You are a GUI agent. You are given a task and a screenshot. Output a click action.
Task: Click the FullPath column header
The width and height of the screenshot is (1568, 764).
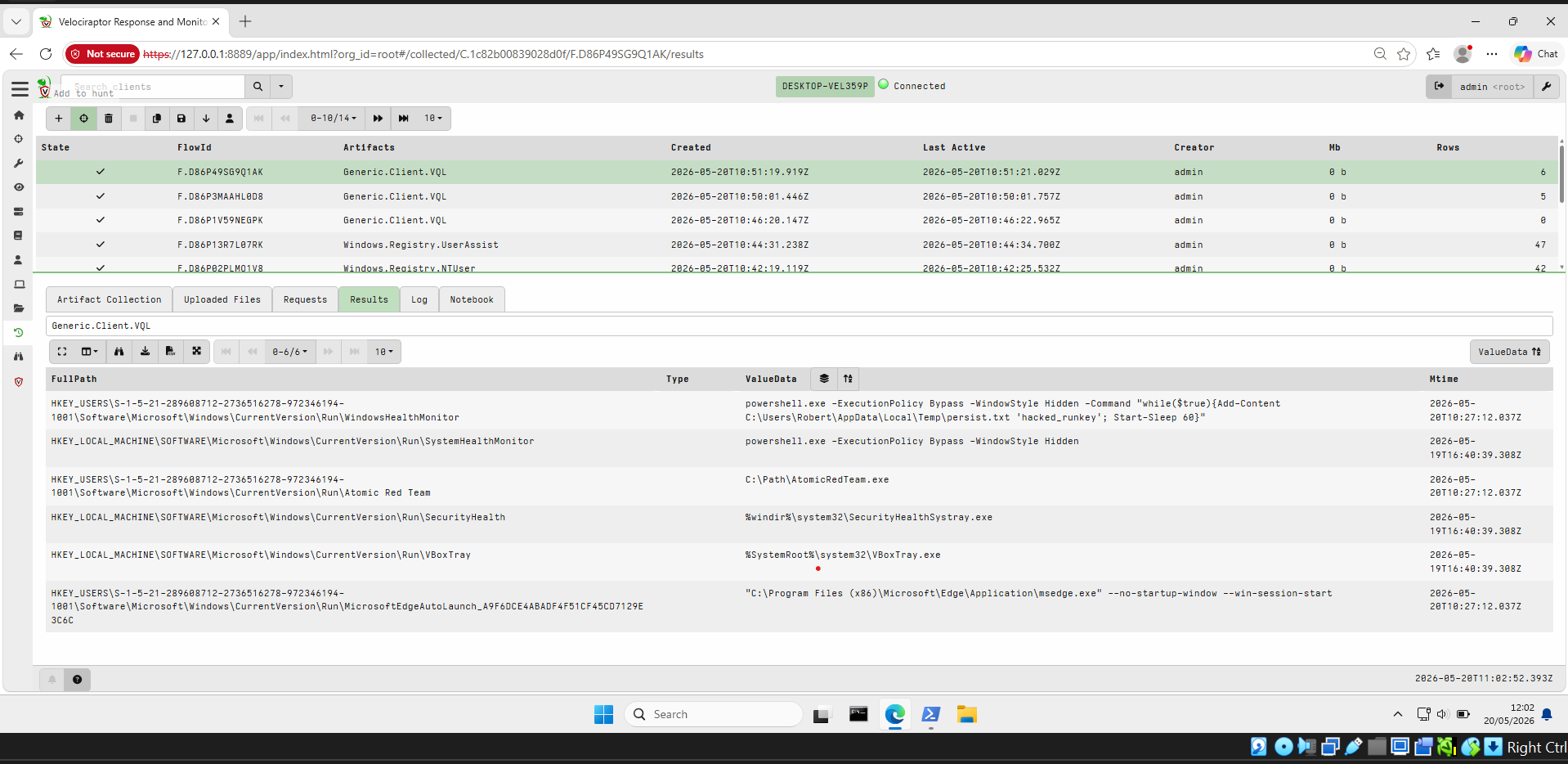pos(74,379)
